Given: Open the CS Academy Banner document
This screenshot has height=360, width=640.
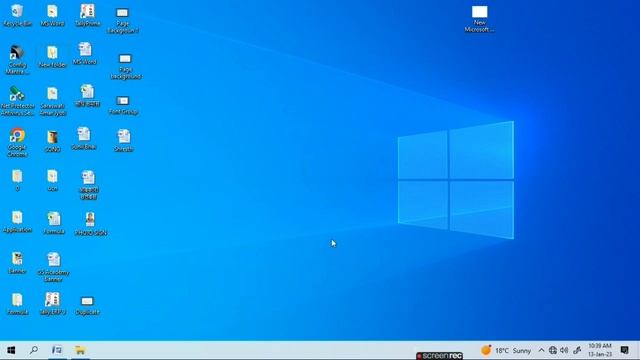Looking at the screenshot, I should point(53,267).
